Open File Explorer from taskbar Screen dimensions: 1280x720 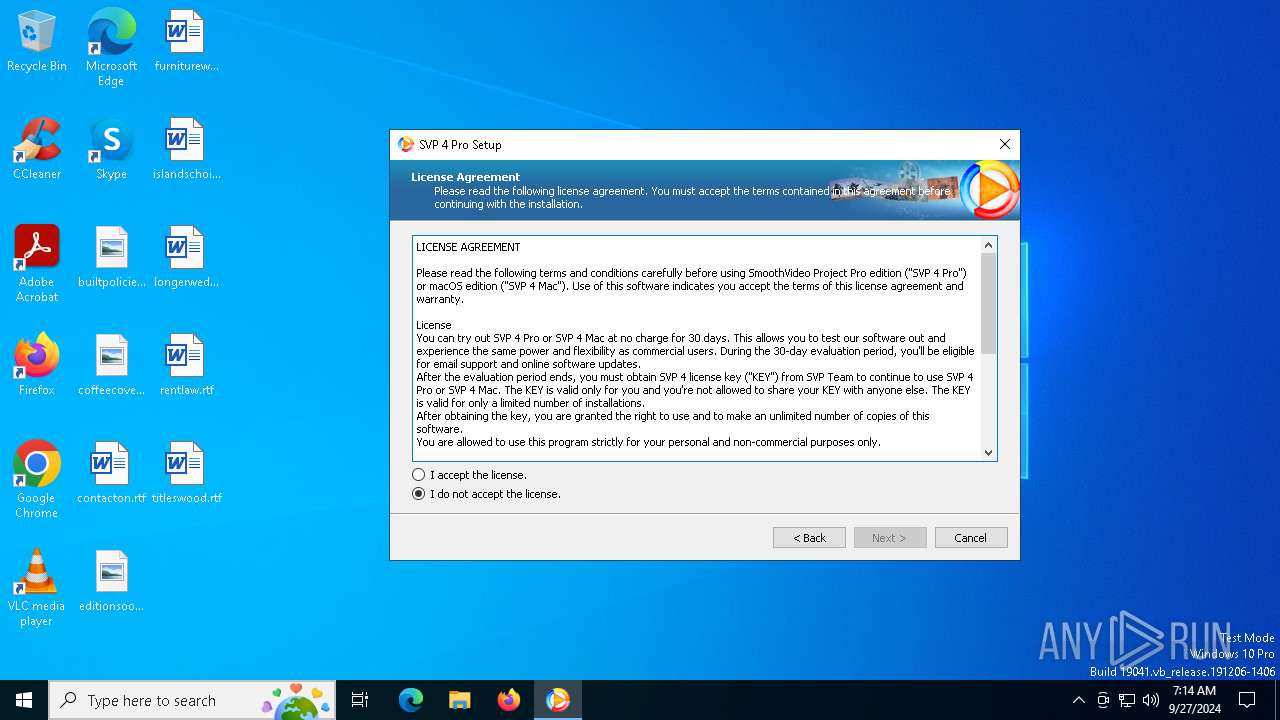(459, 700)
